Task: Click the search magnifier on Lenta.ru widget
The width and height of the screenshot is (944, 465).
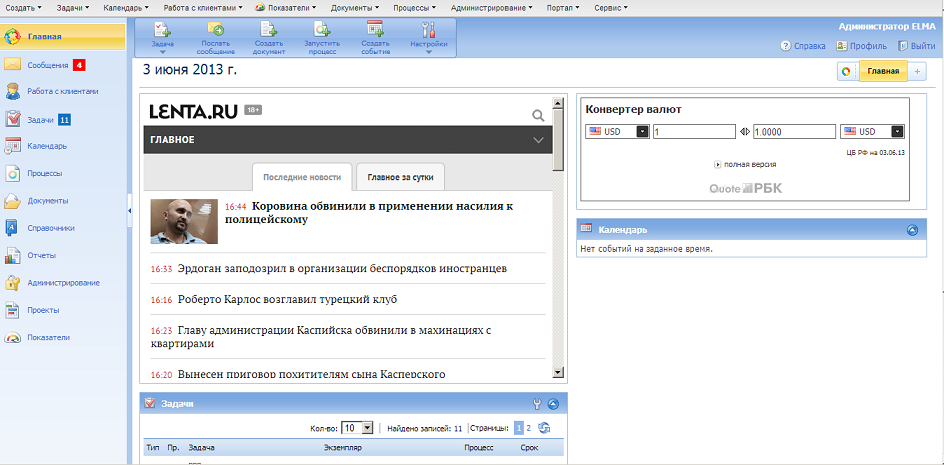Action: click(x=538, y=115)
